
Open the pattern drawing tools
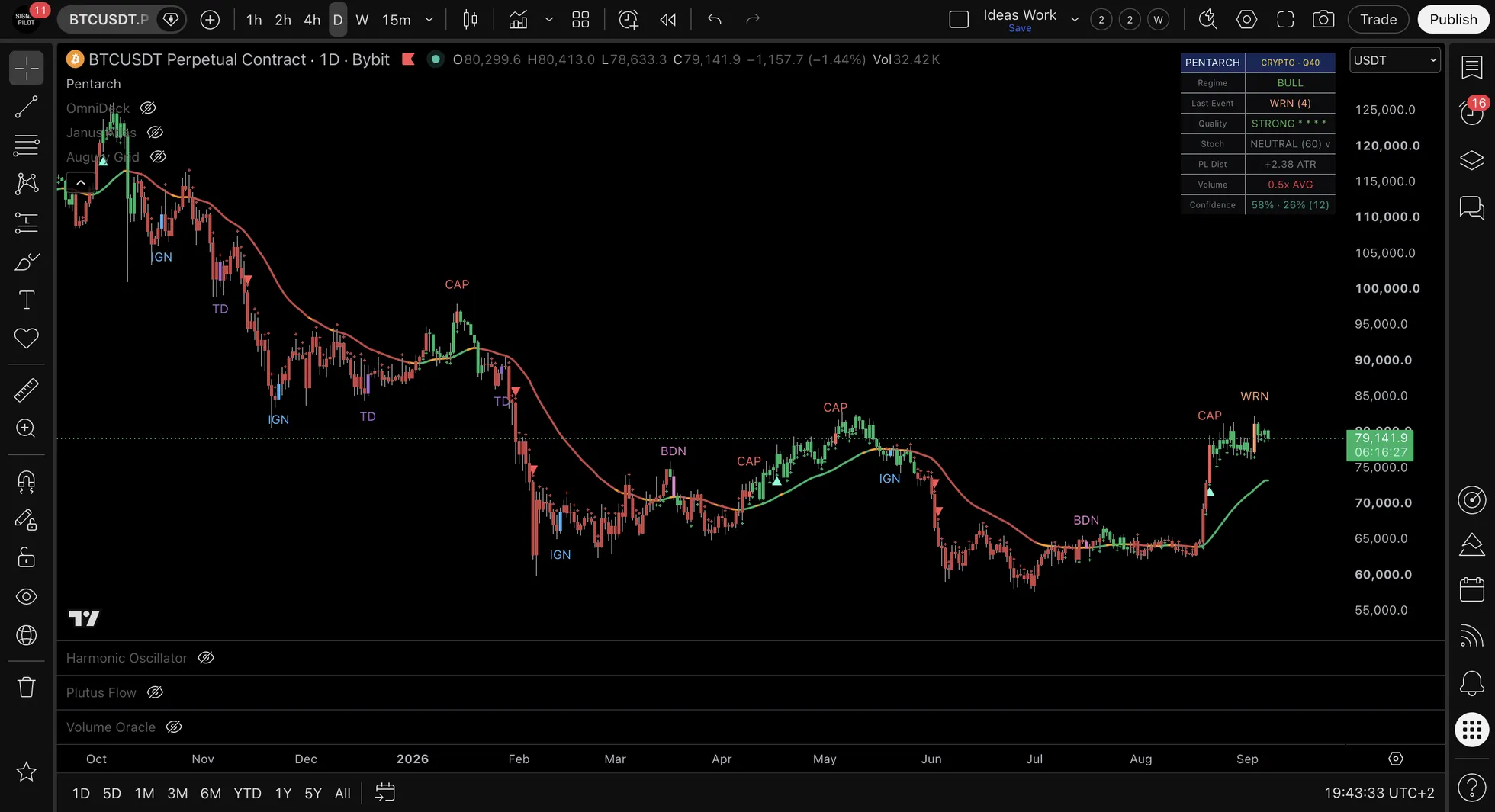[26, 183]
